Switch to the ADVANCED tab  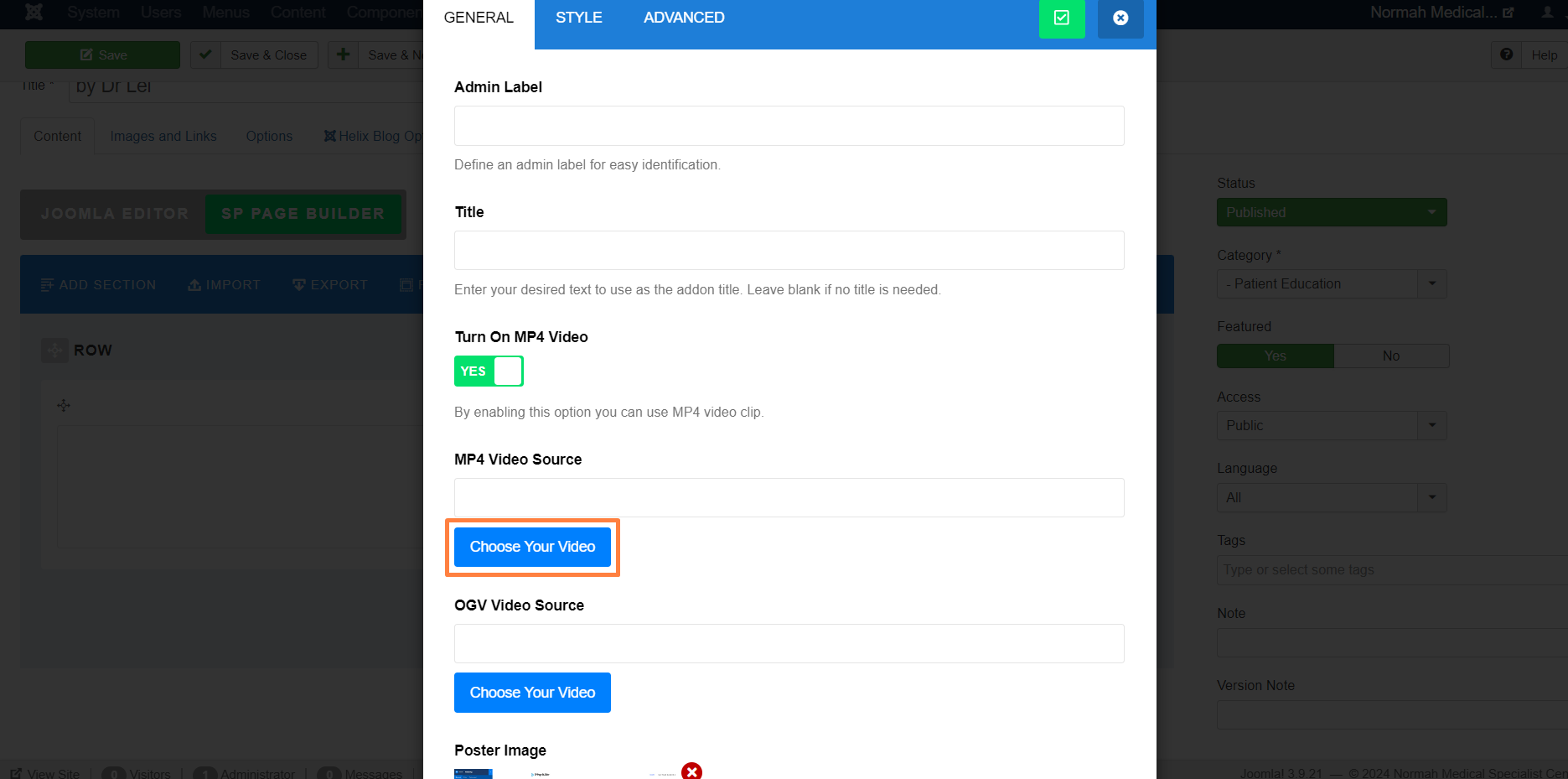tap(684, 18)
